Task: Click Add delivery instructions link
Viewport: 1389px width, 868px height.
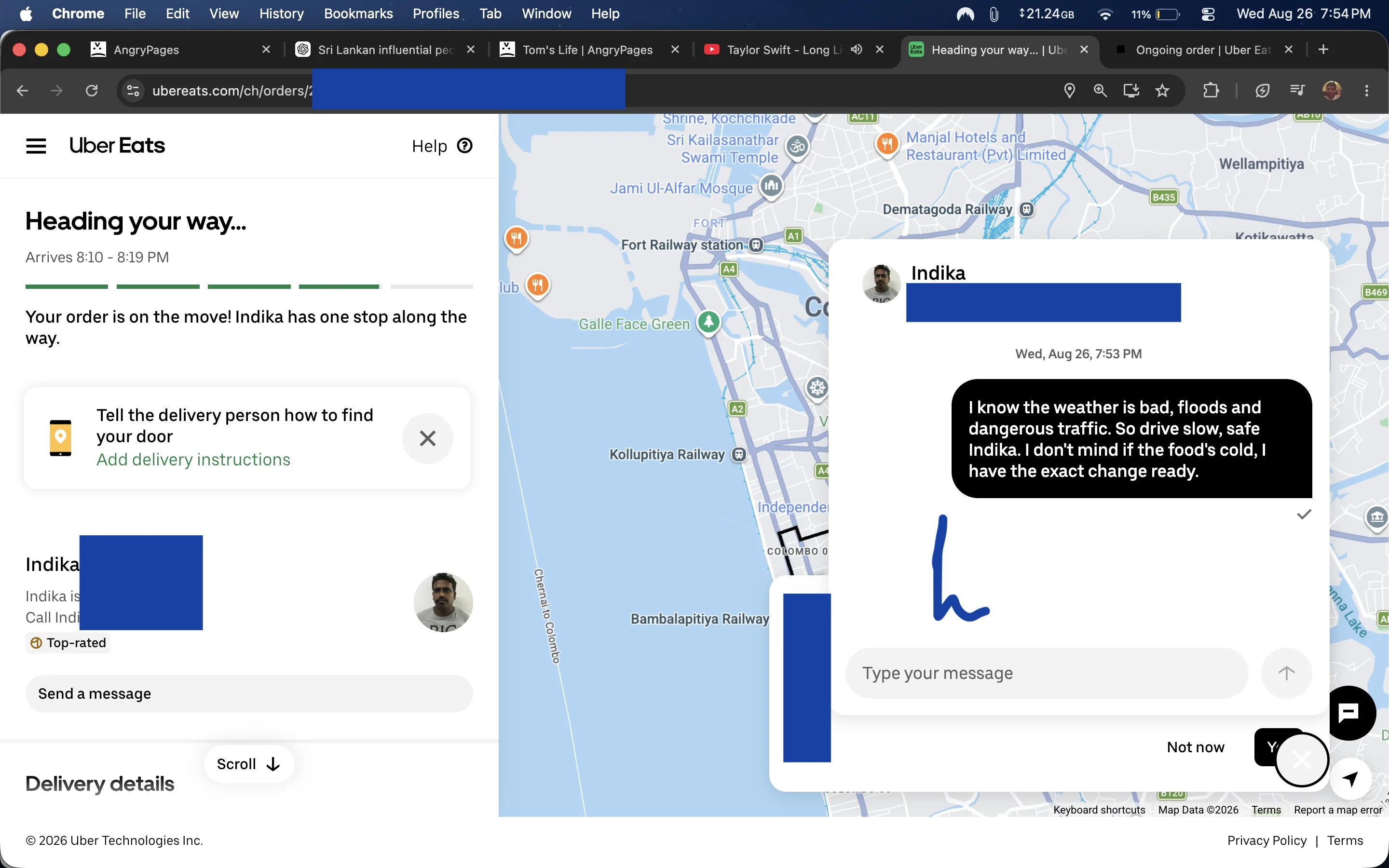Action: (193, 460)
